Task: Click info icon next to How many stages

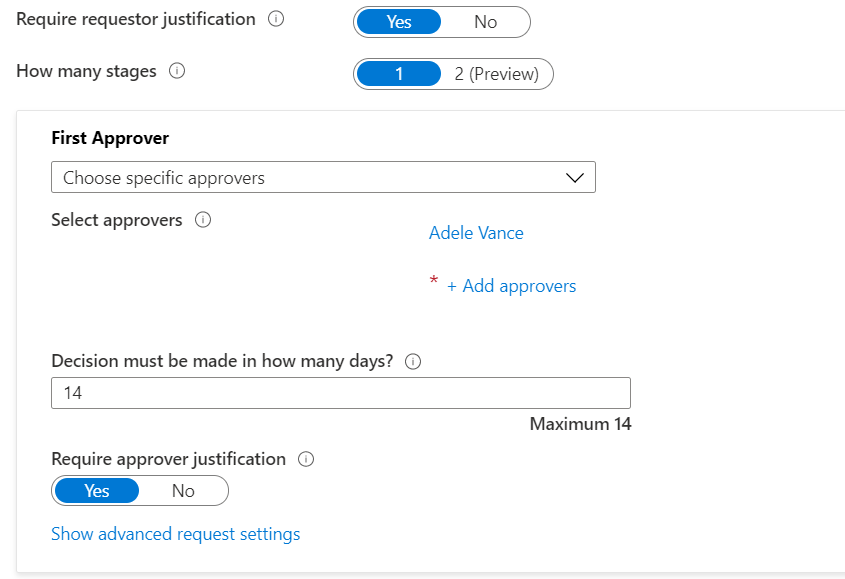Action: tap(177, 72)
